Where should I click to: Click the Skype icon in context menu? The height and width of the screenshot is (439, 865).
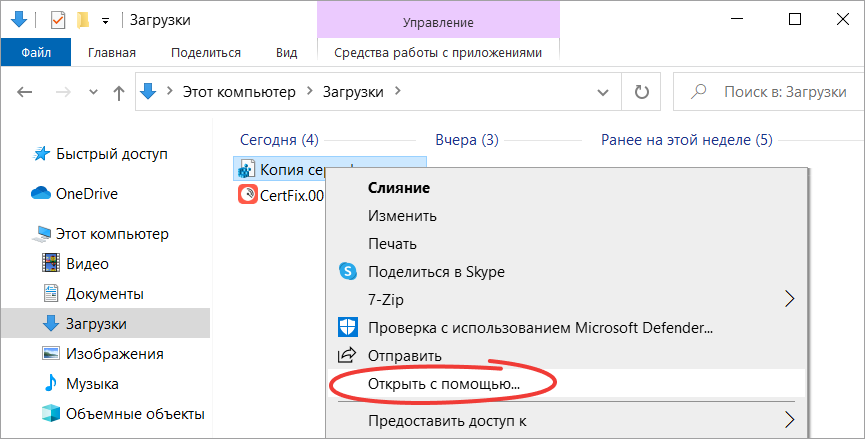click(x=348, y=271)
